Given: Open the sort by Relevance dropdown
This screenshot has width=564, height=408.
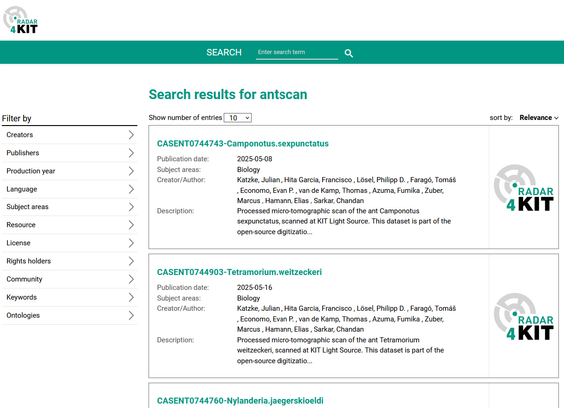Looking at the screenshot, I should point(538,118).
